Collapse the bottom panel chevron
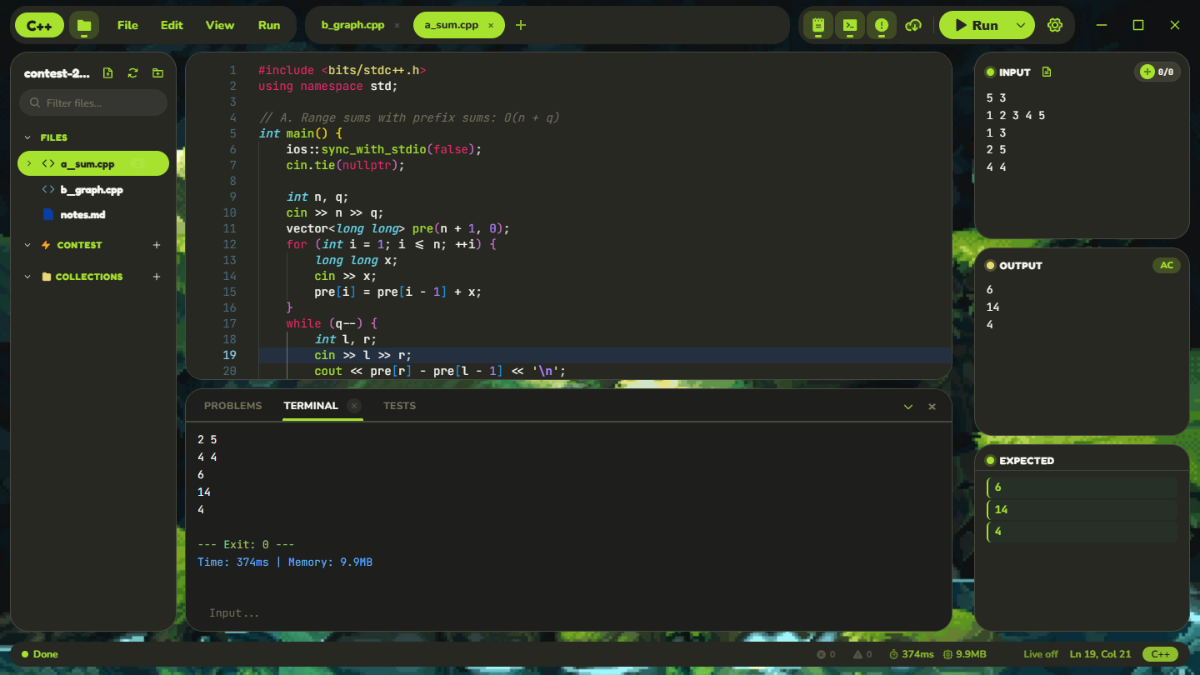Image resolution: width=1200 pixels, height=675 pixels. coord(908,407)
